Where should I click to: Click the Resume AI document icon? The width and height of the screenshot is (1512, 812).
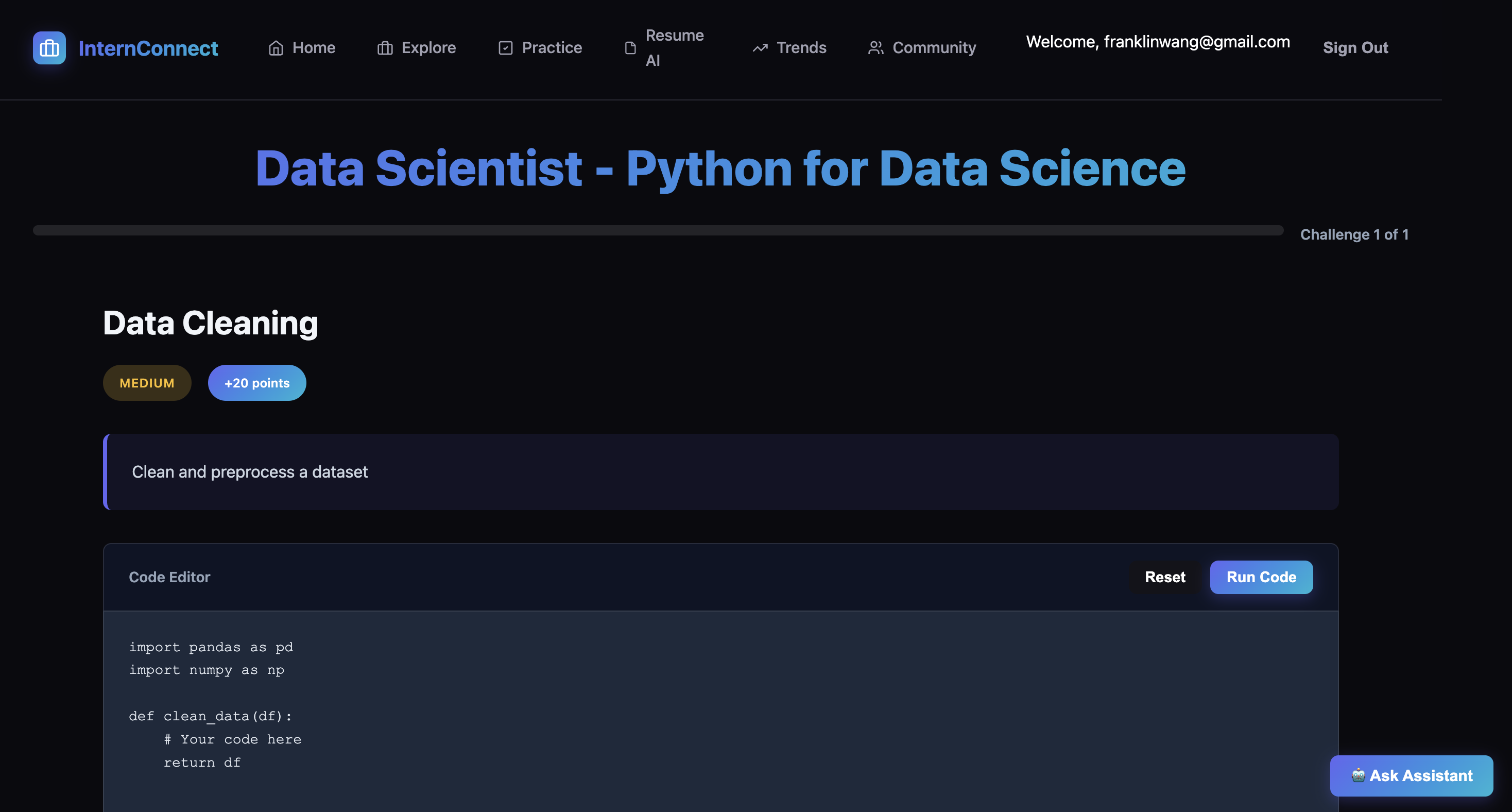tap(630, 47)
